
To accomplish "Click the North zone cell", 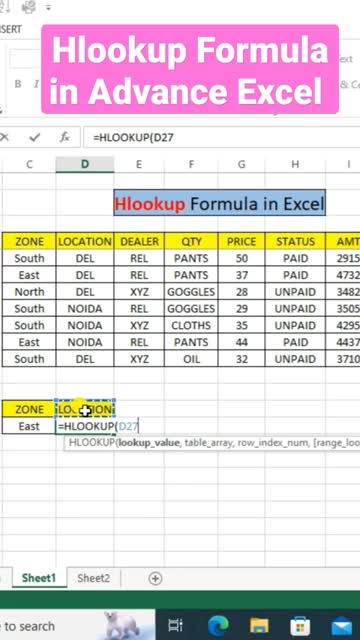I will [x=29, y=292].
